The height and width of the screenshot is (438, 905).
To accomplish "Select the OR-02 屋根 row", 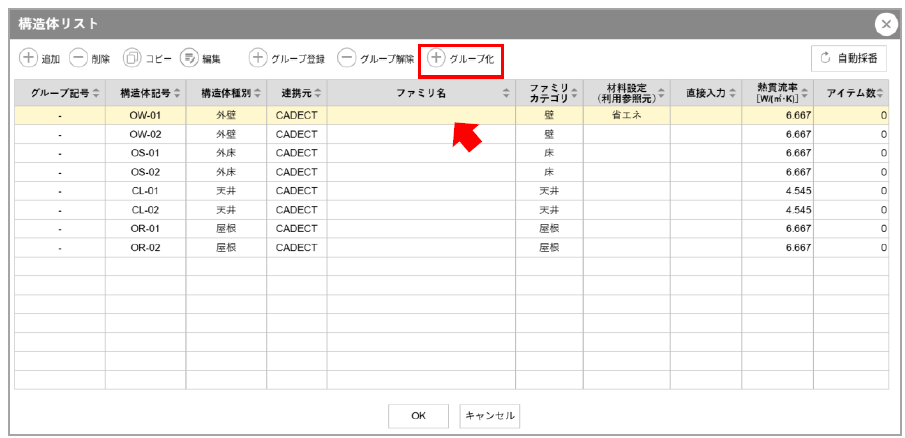I will click(x=145, y=248).
